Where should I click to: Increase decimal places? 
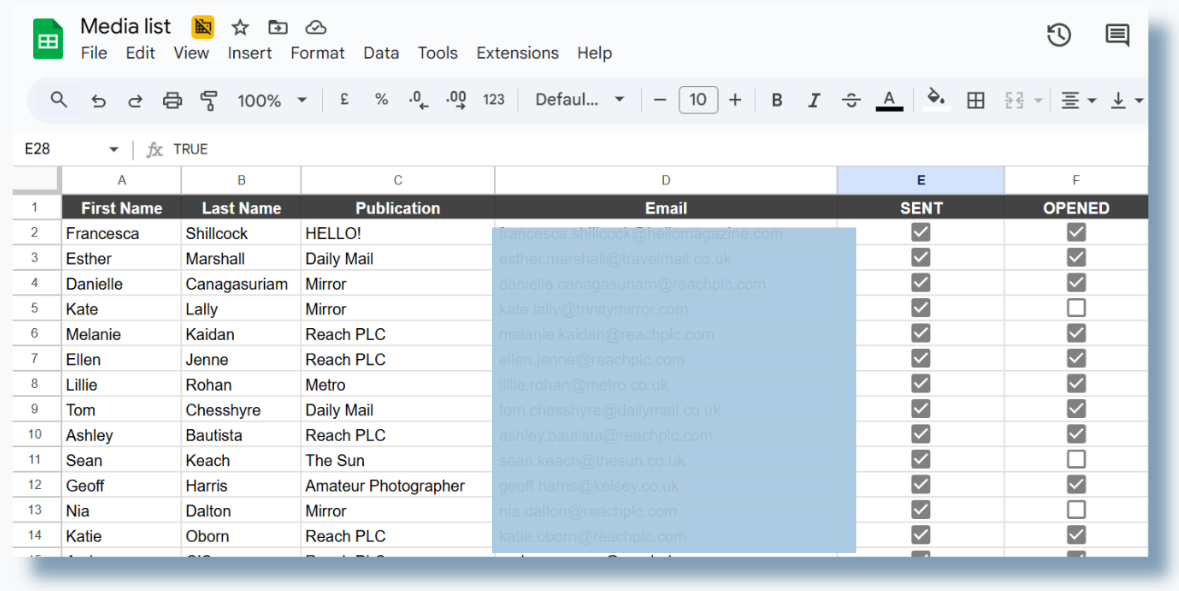coord(456,100)
